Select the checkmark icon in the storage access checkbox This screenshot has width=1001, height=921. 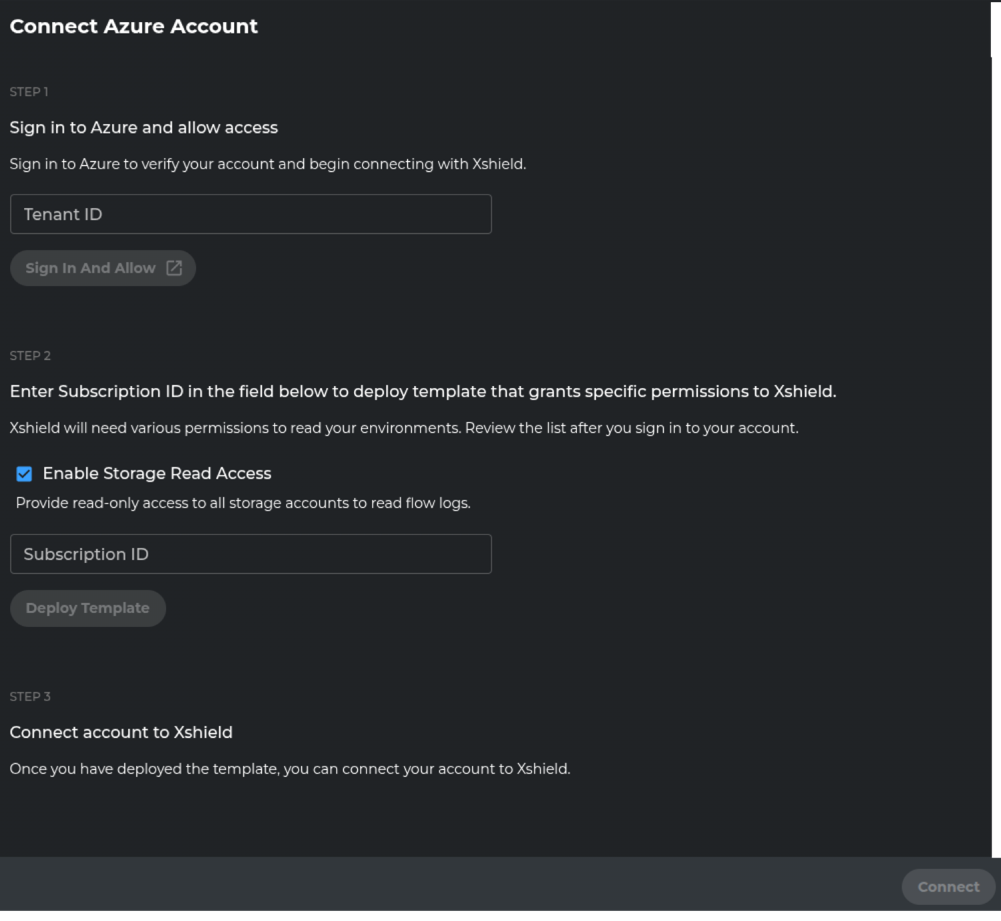pos(24,473)
